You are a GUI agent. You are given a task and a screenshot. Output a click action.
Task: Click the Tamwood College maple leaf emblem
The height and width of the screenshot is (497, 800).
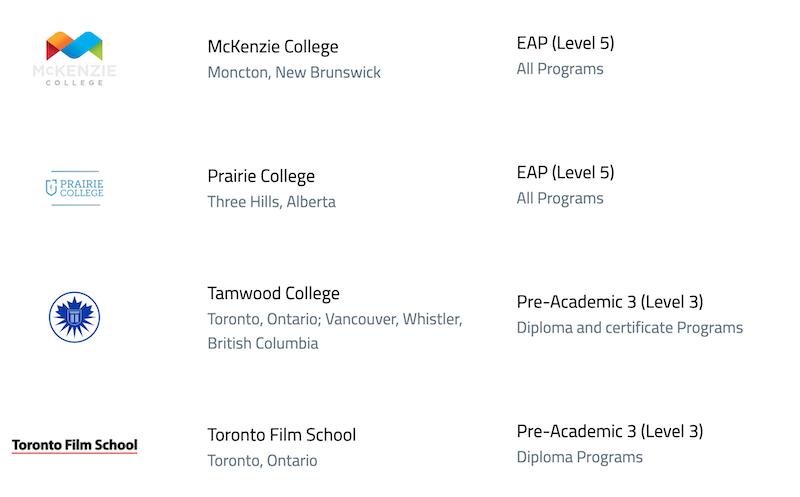pos(74,317)
